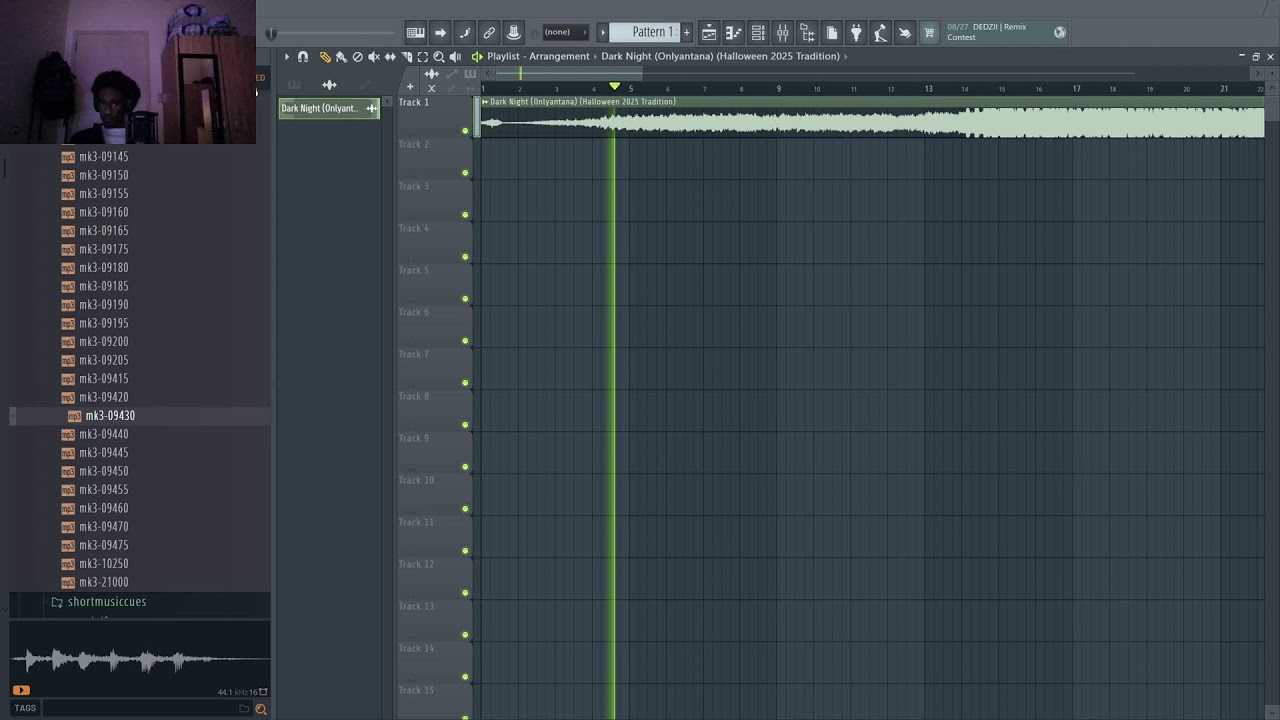Open the (none) snap dropdown

[564, 32]
